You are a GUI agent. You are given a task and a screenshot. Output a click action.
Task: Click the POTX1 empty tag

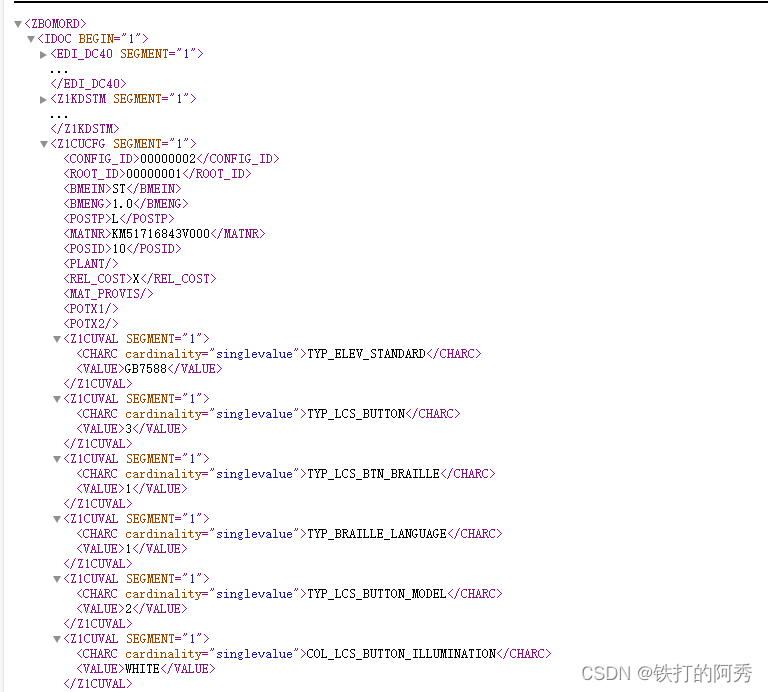click(91, 309)
